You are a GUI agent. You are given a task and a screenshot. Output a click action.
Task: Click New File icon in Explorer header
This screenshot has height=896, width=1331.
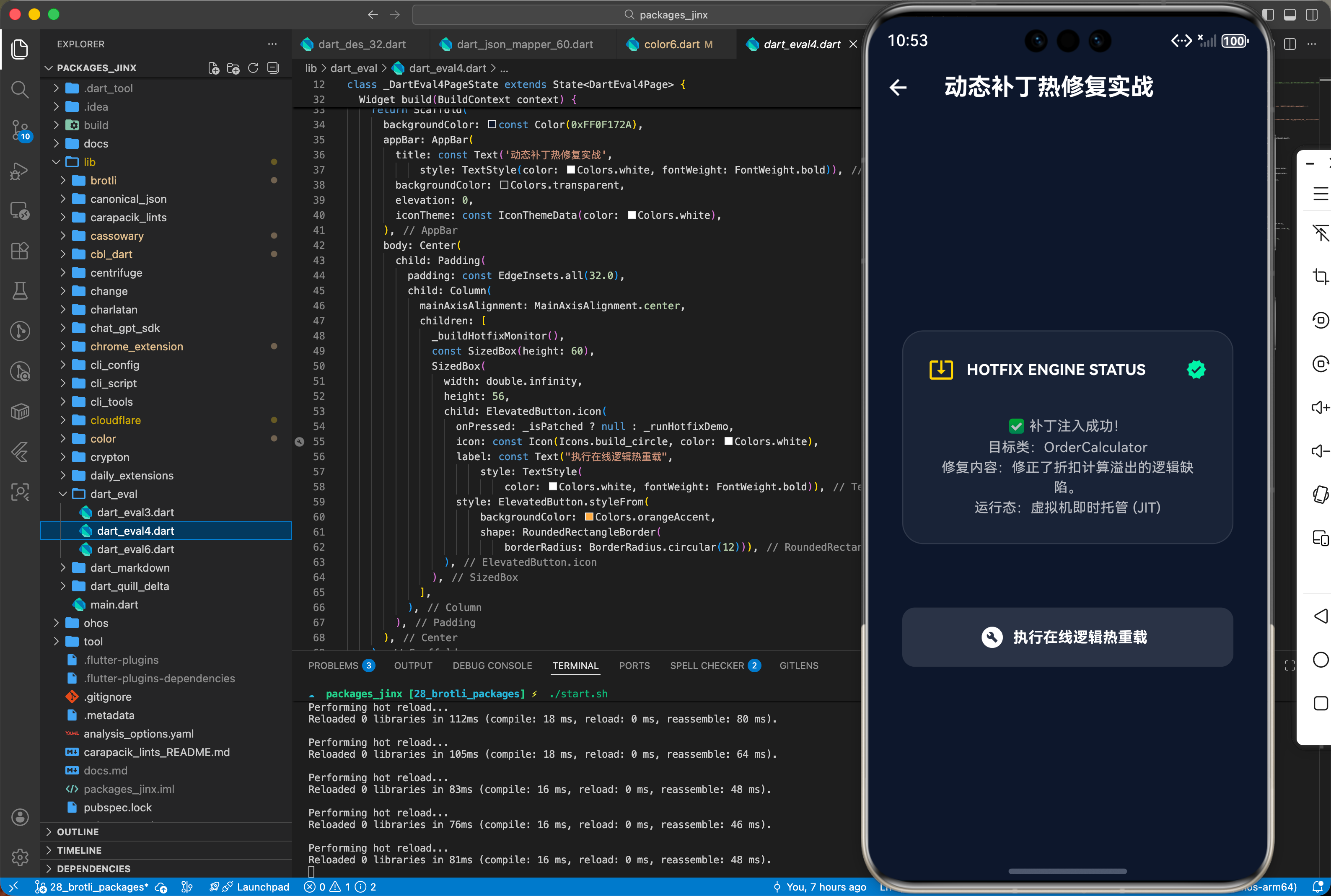(214, 68)
